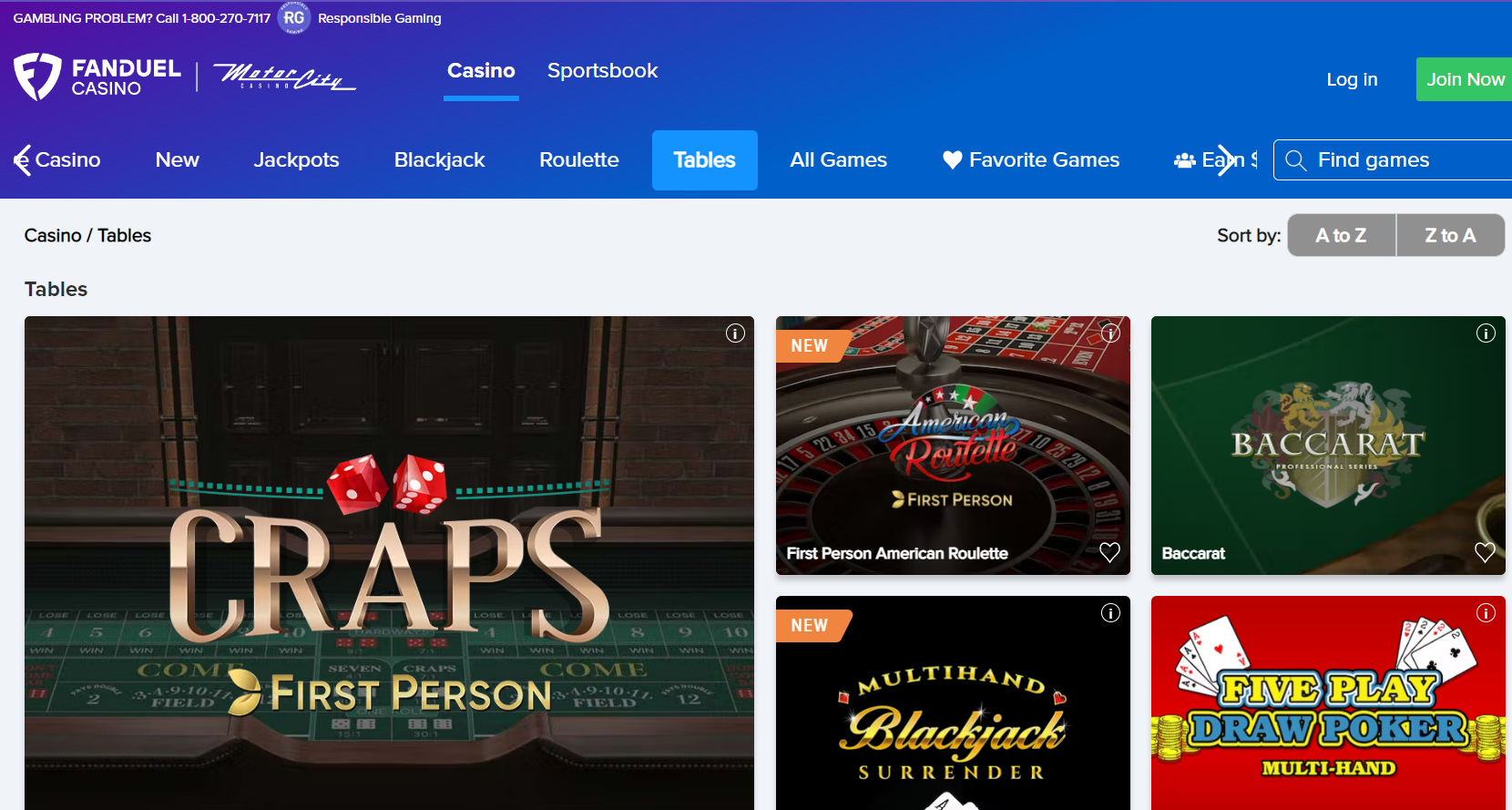The height and width of the screenshot is (810, 1512).
Task: Open info icon on First Person American Roulette
Action: tap(1110, 333)
